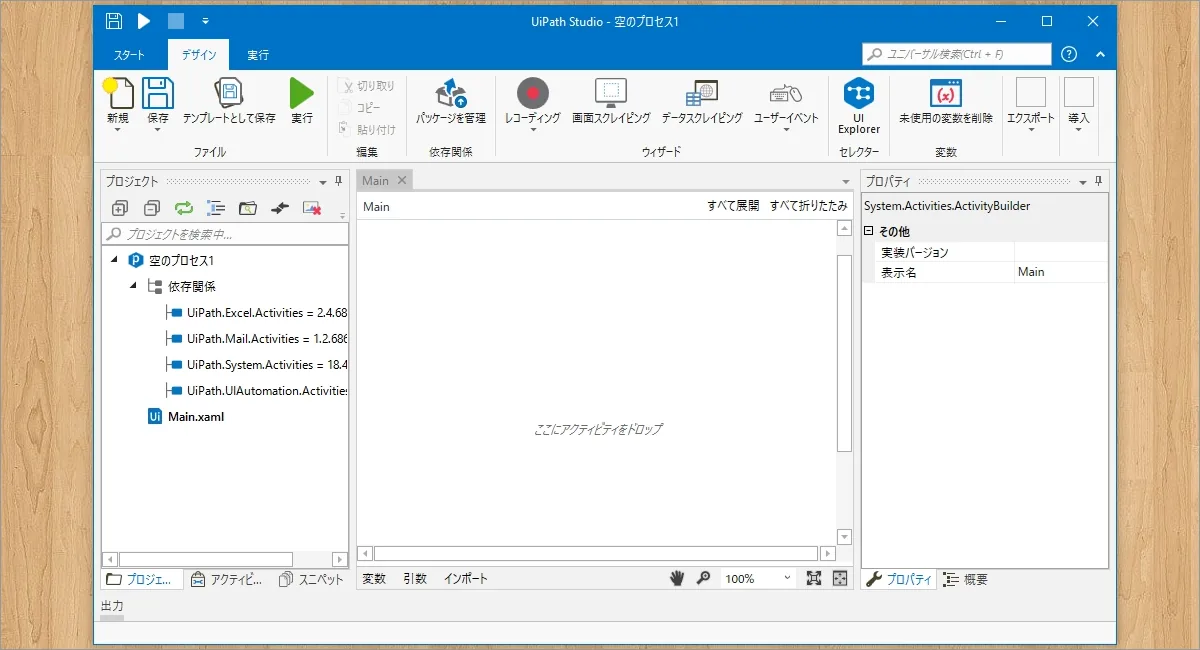Open the dropdown arrow under エクスポート
This screenshot has height=650, width=1200.
coord(1030,130)
